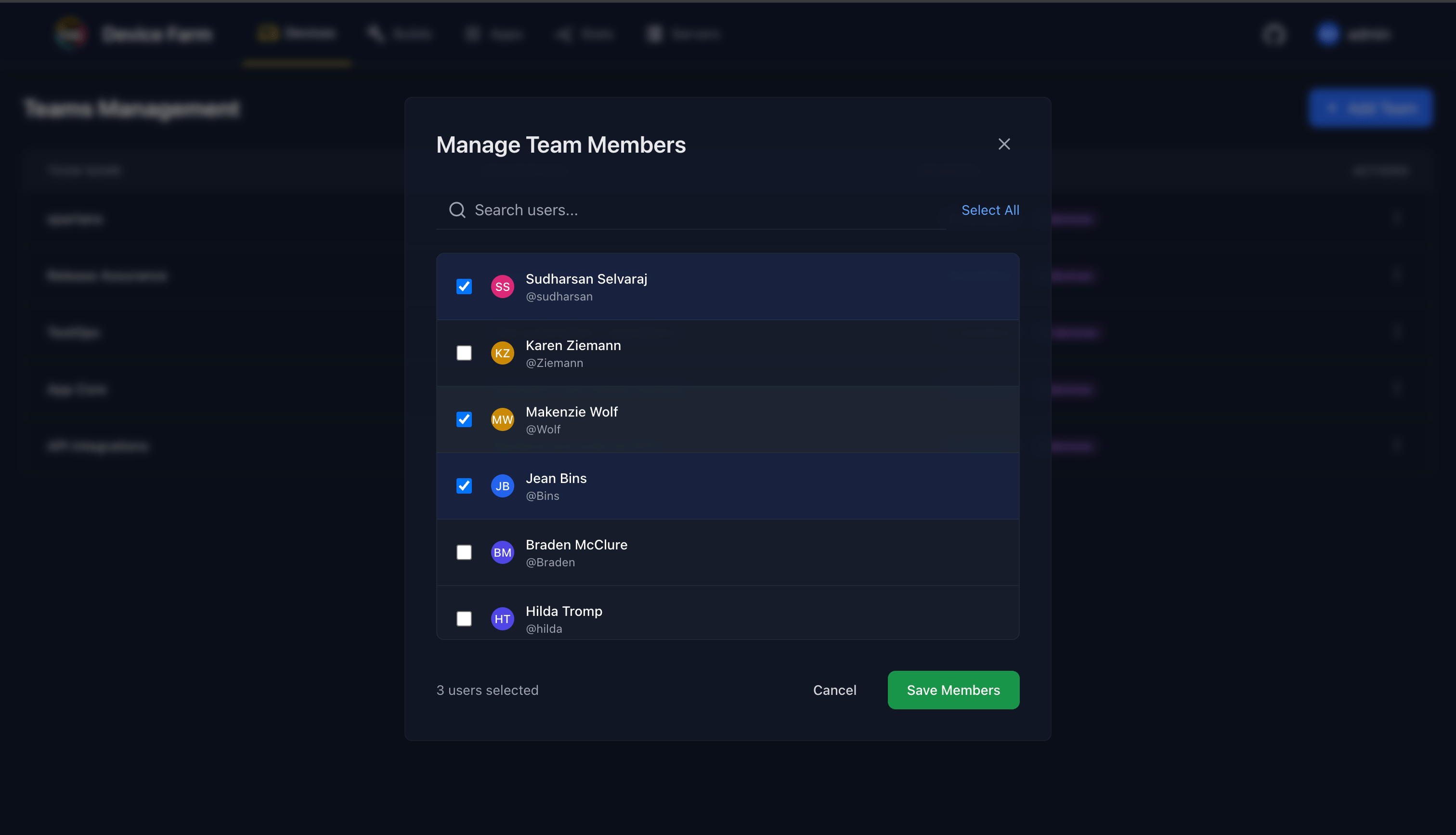Check Braden McClure's checkbox
The height and width of the screenshot is (835, 1456).
point(464,552)
